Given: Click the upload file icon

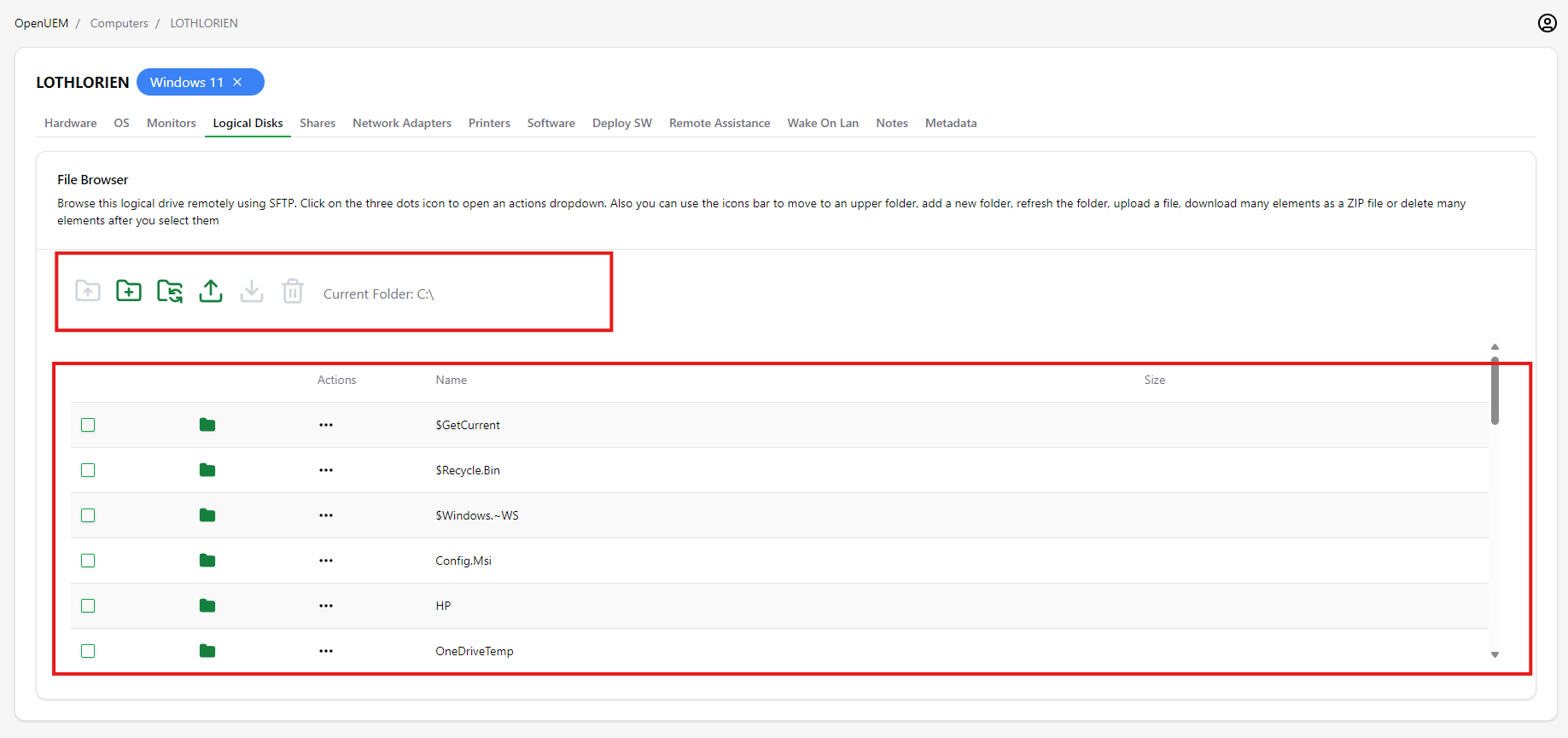Looking at the screenshot, I should point(211,291).
